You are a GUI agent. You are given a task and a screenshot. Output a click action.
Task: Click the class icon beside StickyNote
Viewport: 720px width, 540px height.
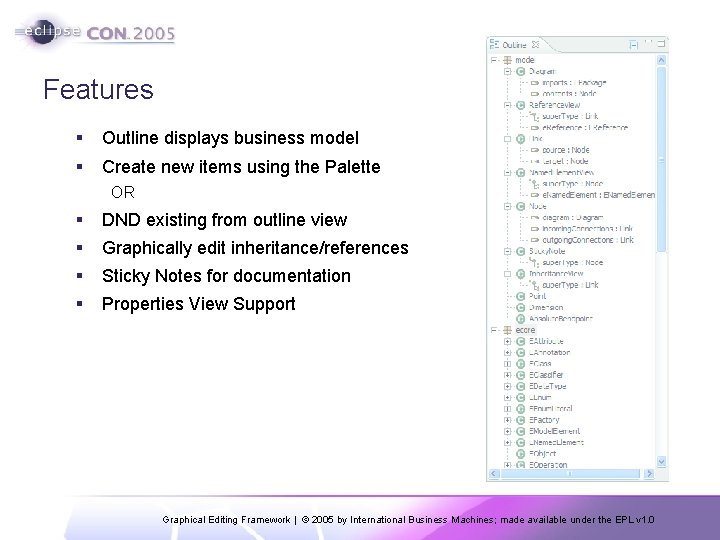point(520,251)
